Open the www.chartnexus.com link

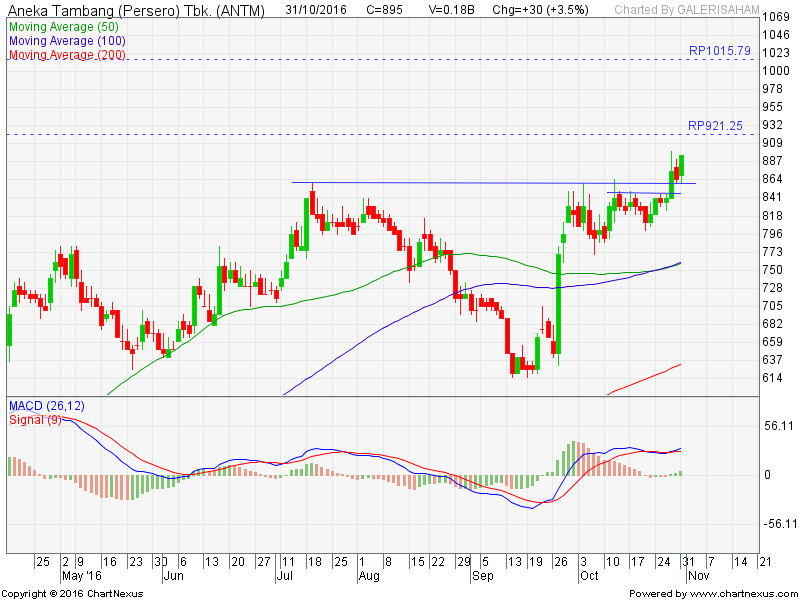point(743,594)
